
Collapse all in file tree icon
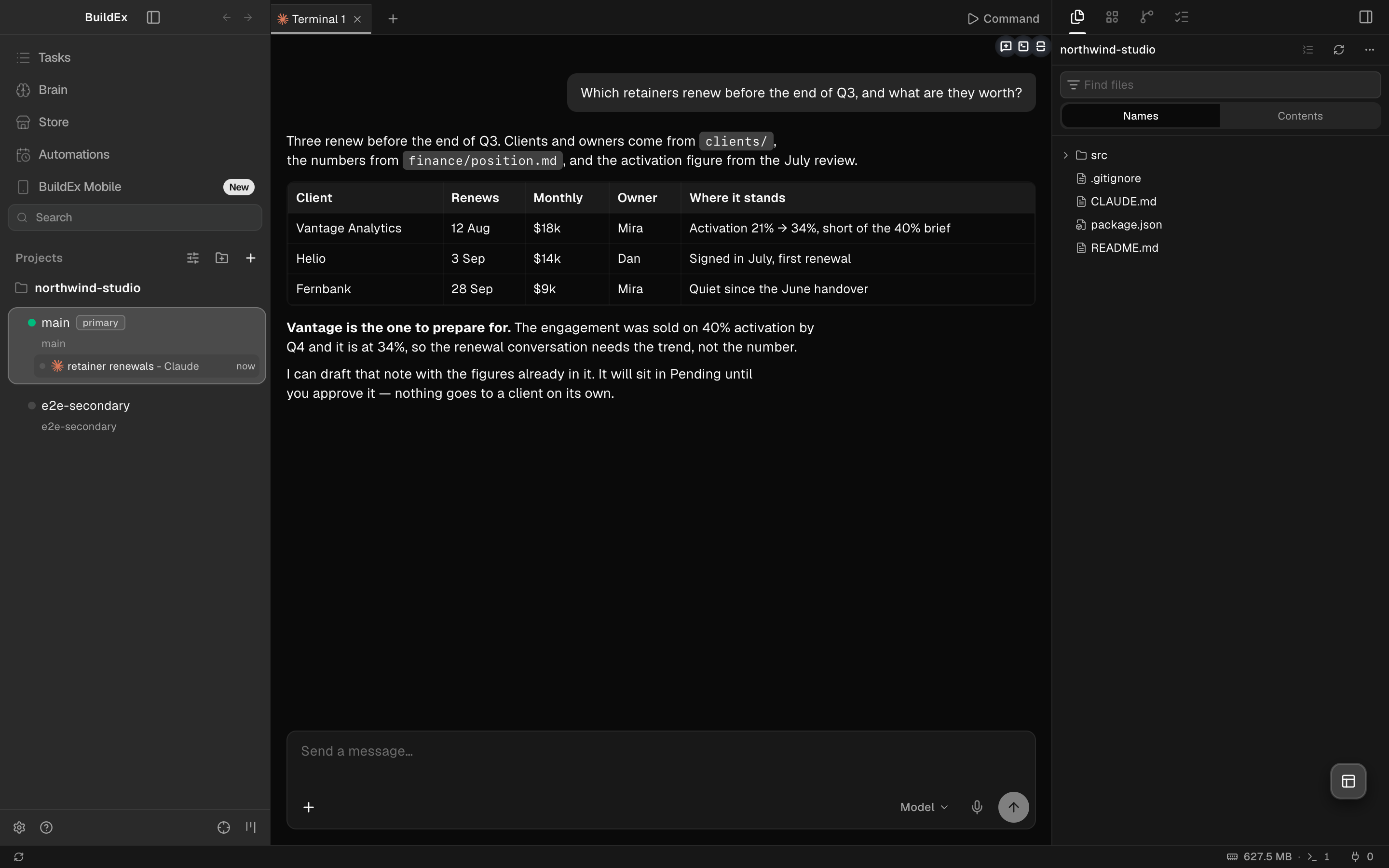1307,50
